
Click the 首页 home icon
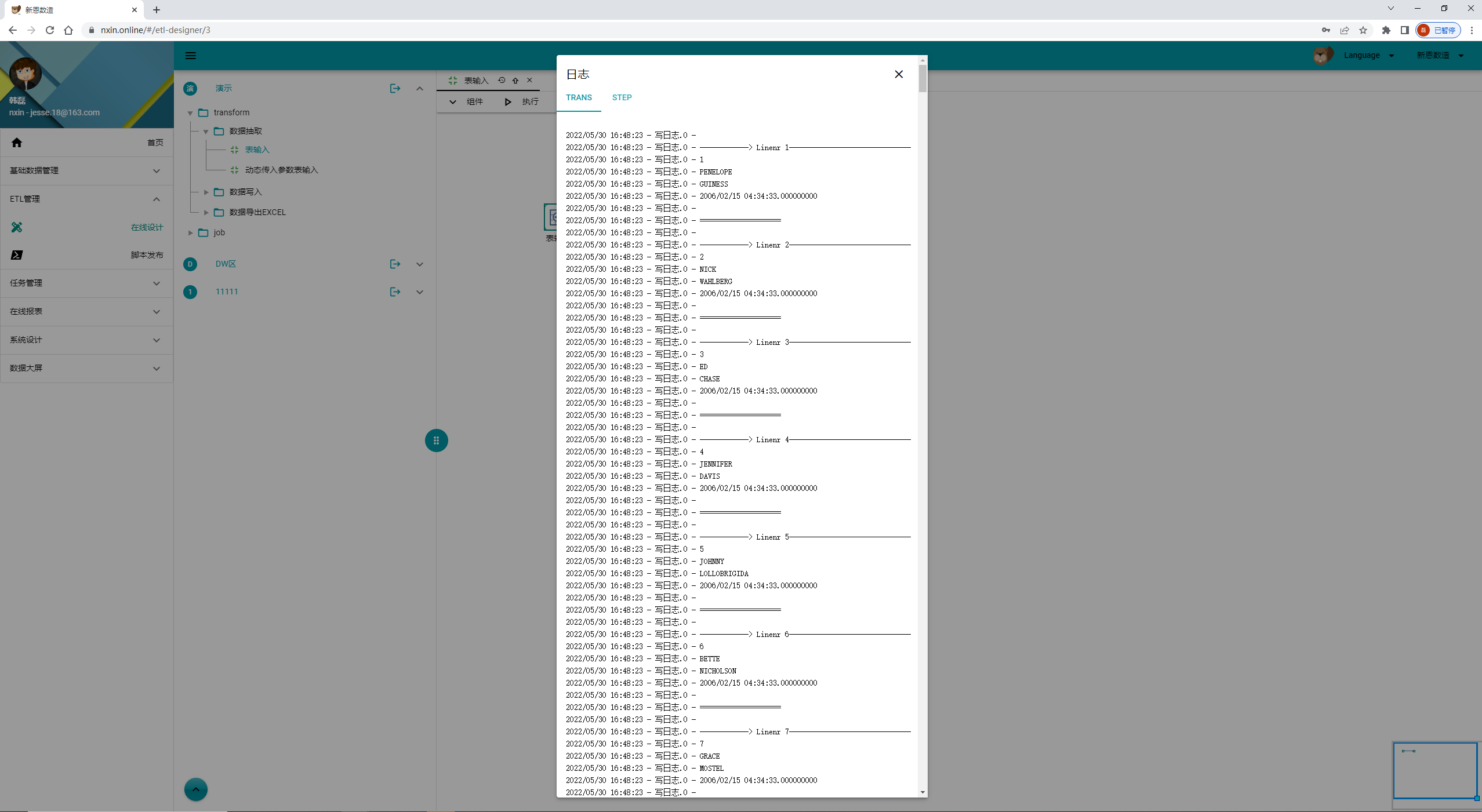17,143
